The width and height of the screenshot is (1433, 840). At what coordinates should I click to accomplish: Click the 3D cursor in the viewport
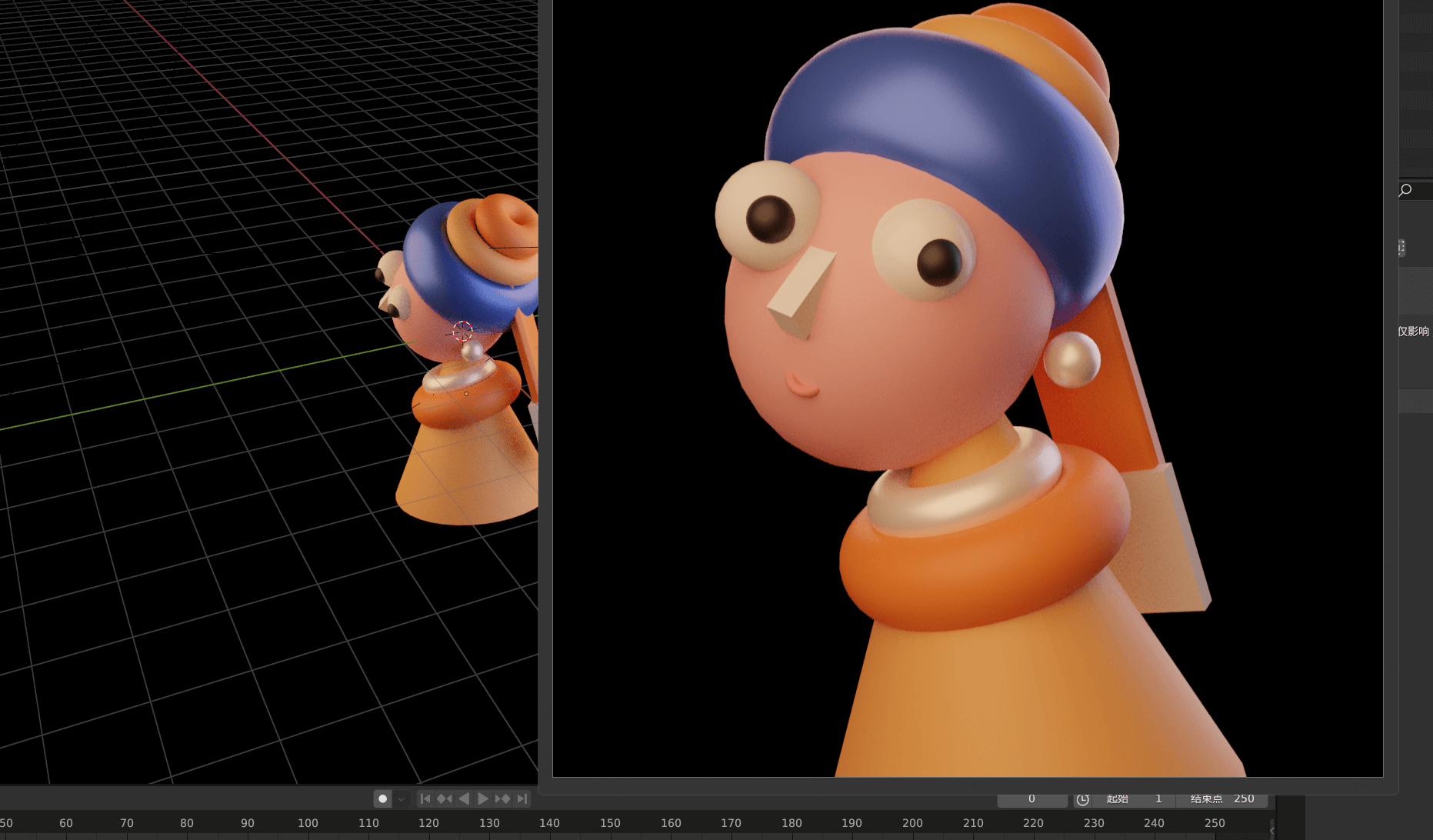pos(462,332)
